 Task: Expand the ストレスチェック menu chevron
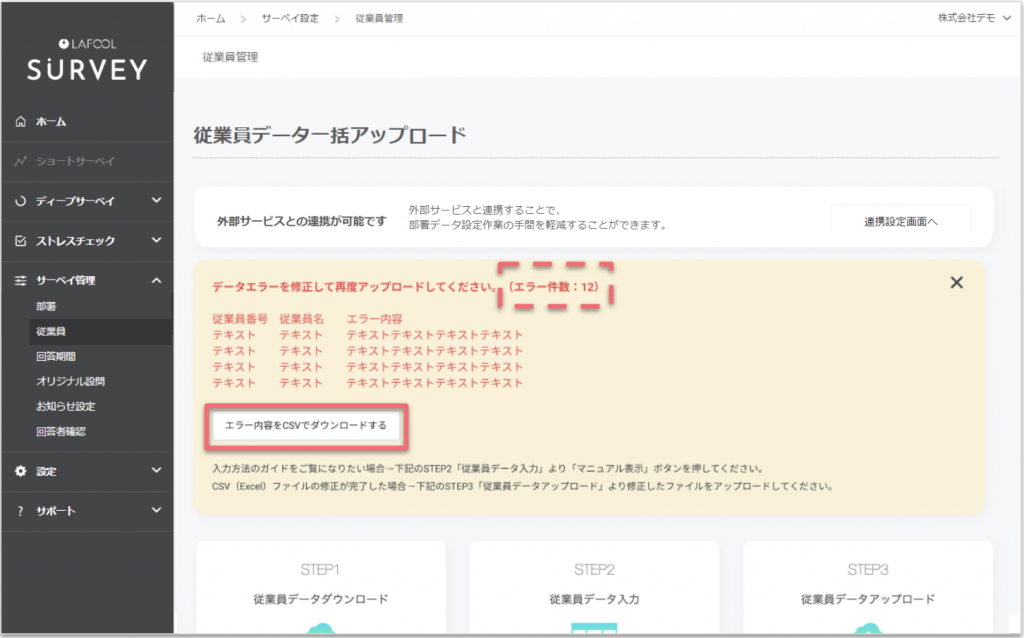156,241
